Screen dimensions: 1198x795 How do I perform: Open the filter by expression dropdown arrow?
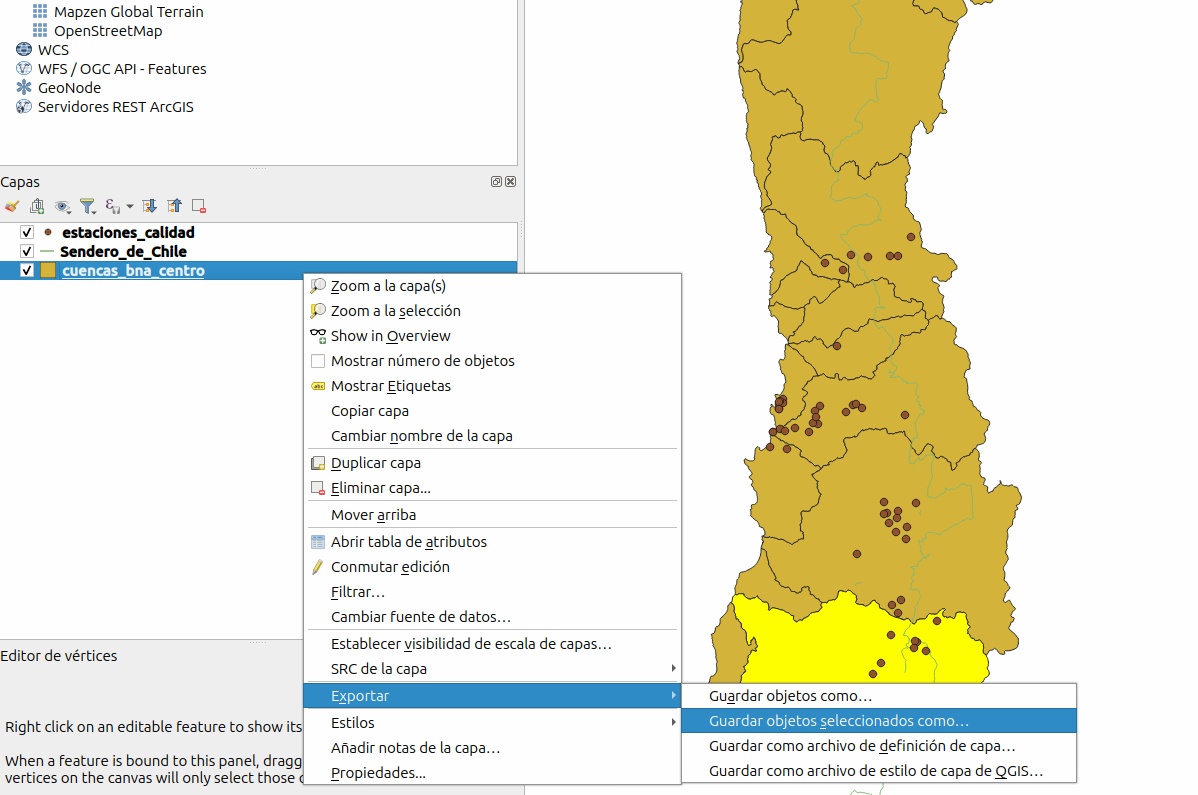[x=130, y=207]
